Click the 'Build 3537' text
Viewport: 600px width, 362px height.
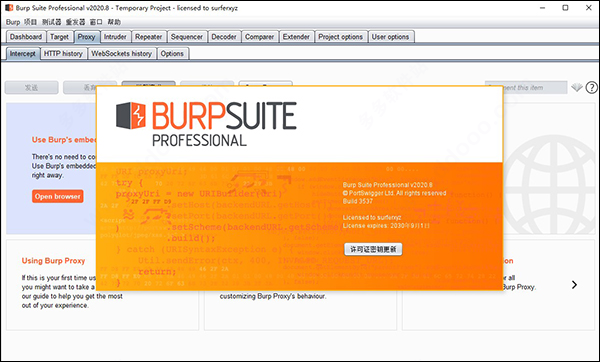358,201
